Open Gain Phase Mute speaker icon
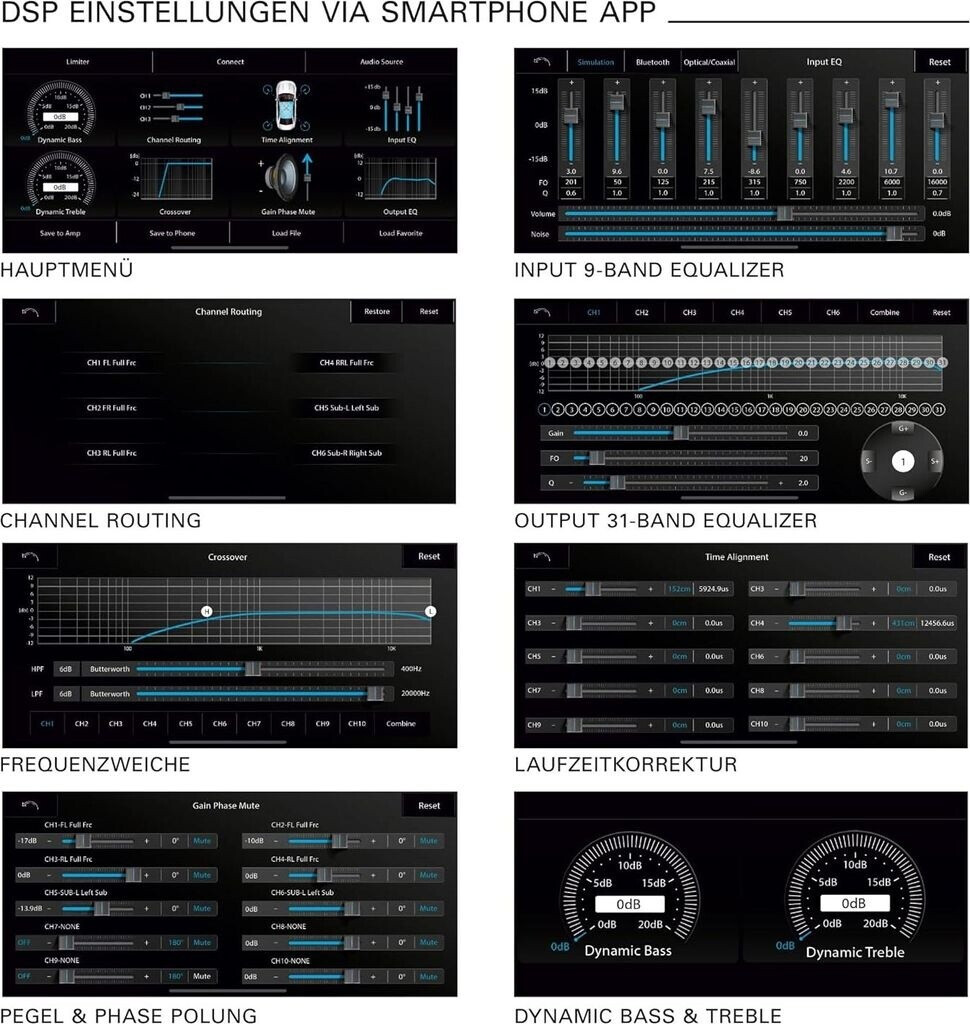The height and width of the screenshot is (1024, 970). (x=286, y=178)
